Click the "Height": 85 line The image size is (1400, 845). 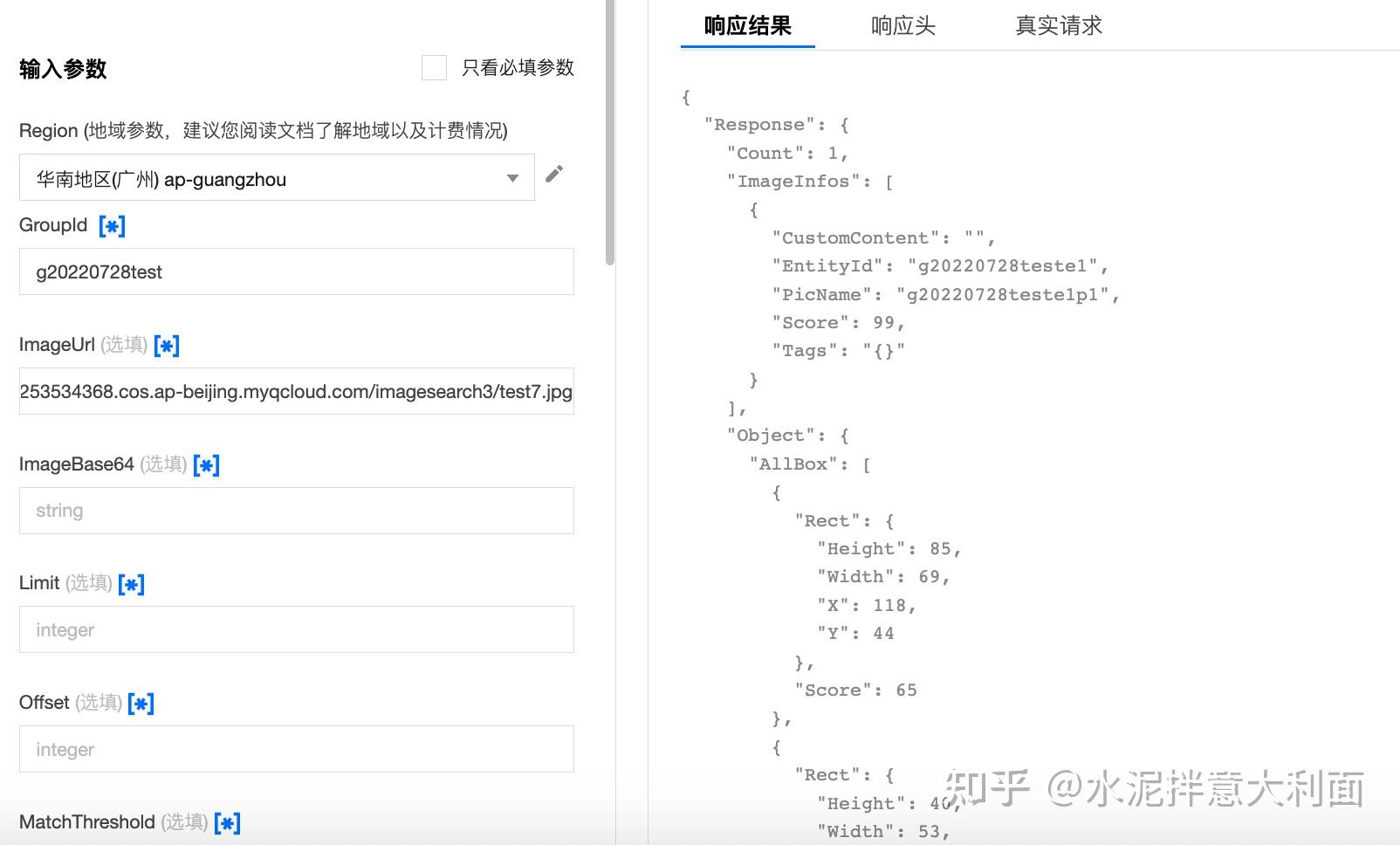coord(889,549)
